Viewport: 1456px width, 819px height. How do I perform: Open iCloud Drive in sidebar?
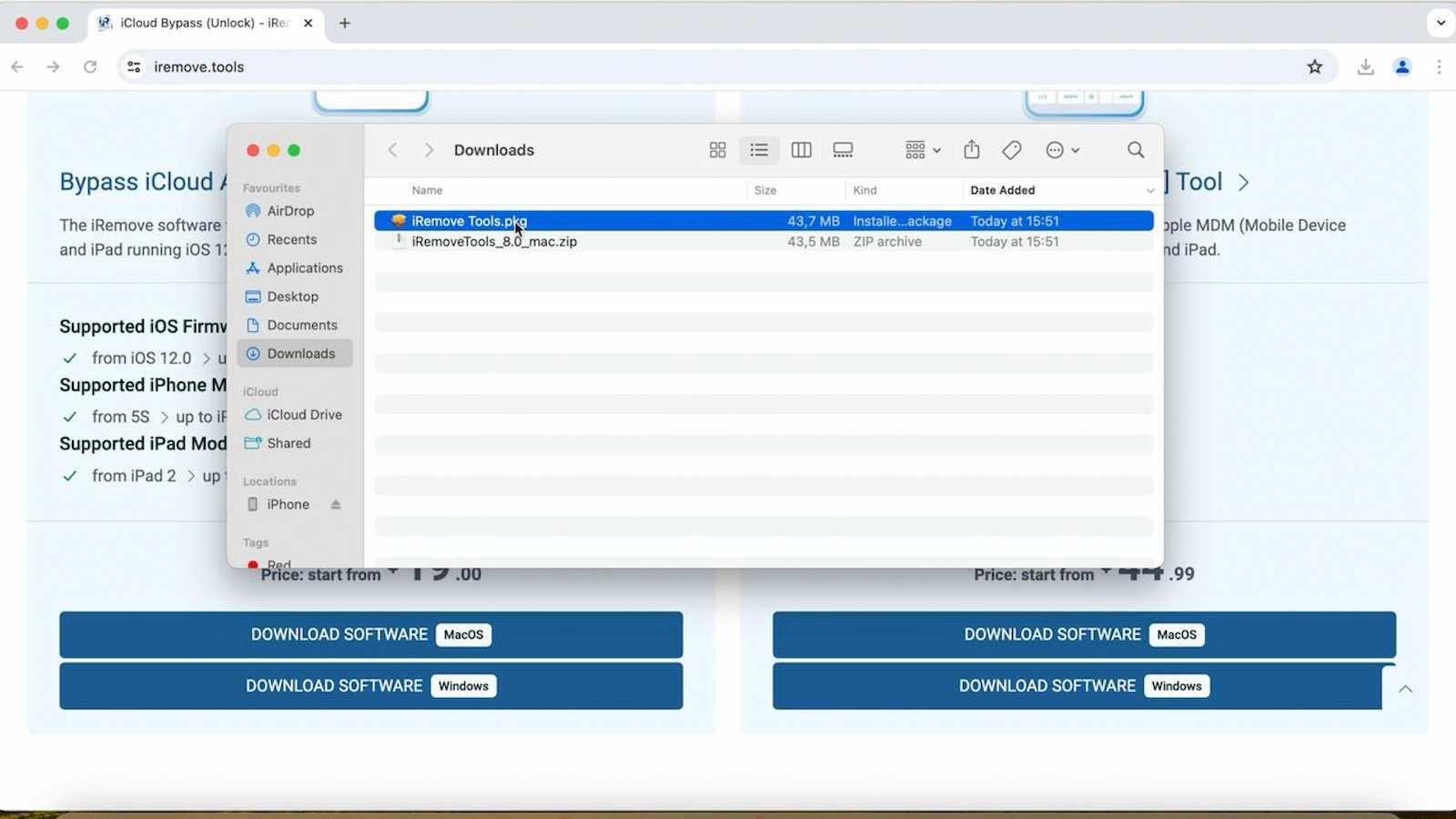[295, 415]
